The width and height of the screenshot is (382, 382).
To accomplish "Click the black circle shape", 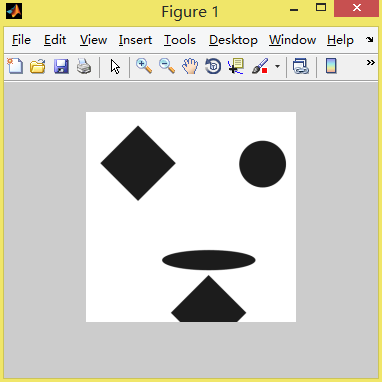I will (x=262, y=164).
